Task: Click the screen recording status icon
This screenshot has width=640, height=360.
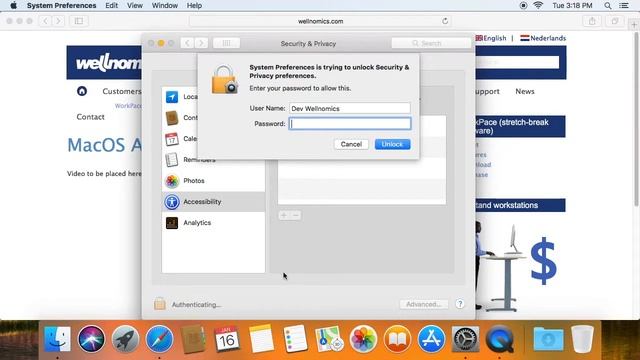Action: 523,5
